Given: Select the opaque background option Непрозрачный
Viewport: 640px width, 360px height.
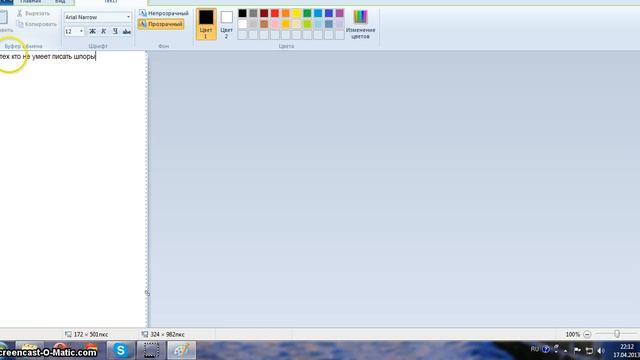Looking at the screenshot, I should [x=164, y=13].
